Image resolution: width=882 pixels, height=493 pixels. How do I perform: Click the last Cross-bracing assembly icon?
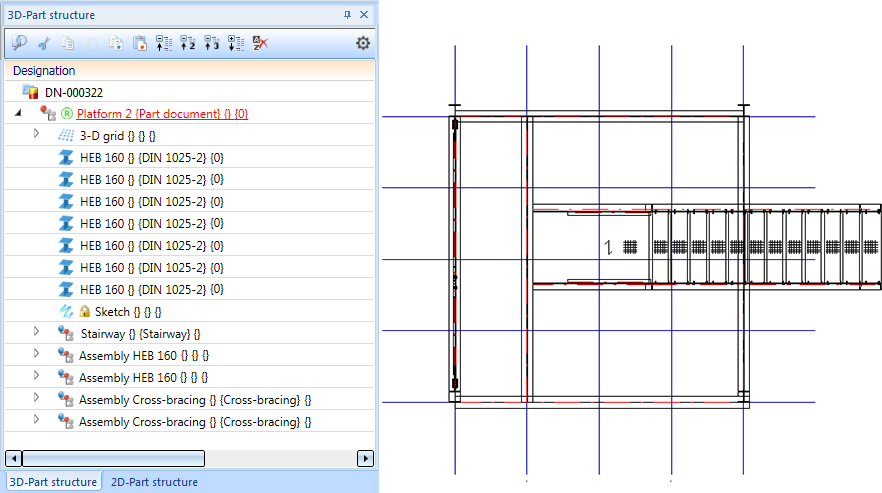66,422
